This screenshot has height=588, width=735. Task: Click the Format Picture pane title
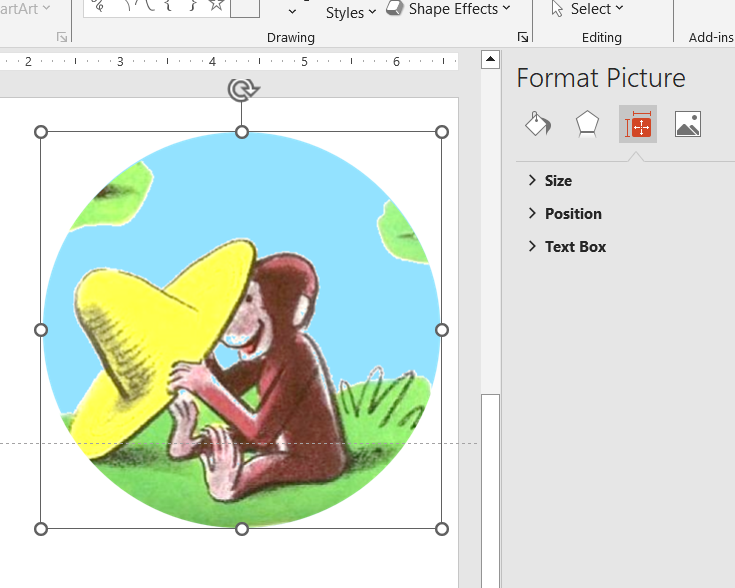tap(600, 78)
